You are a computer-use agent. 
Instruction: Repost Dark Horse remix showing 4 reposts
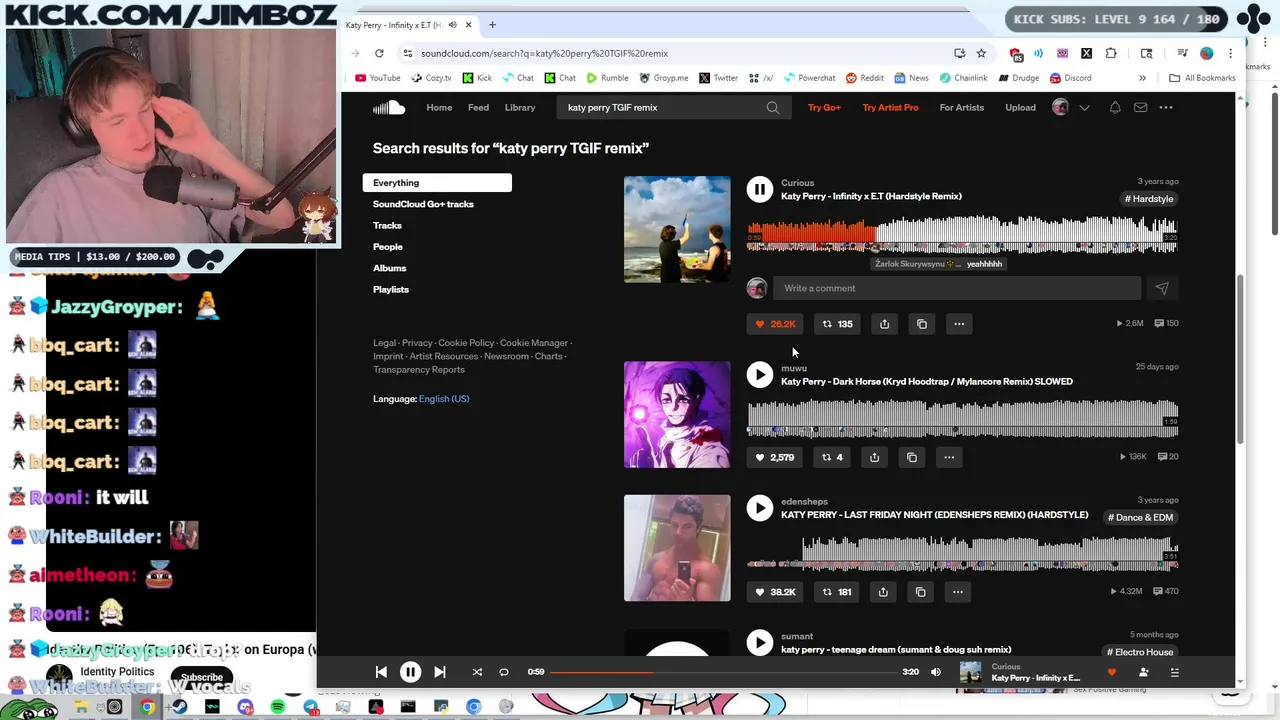point(832,457)
